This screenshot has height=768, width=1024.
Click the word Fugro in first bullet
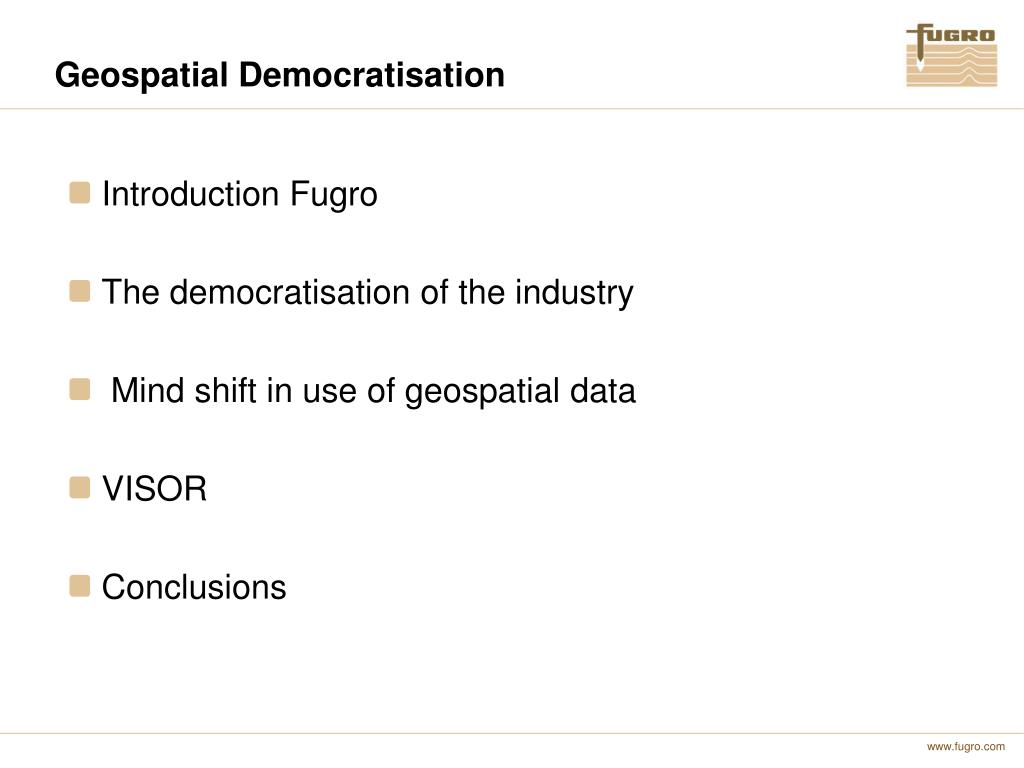pyautogui.click(x=333, y=195)
